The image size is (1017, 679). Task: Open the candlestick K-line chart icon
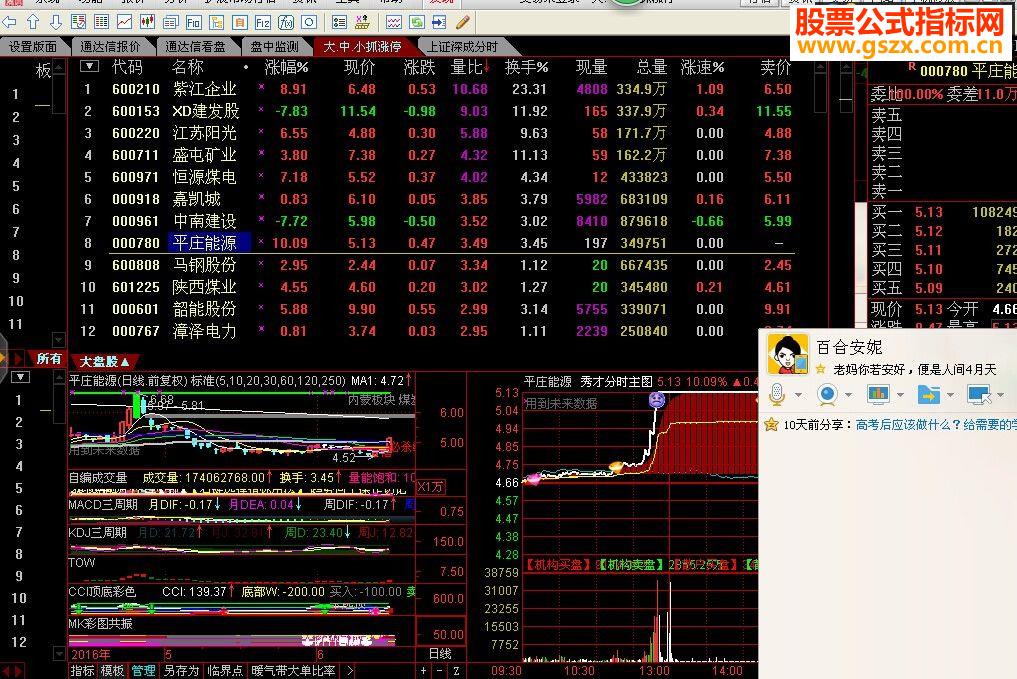(147, 23)
